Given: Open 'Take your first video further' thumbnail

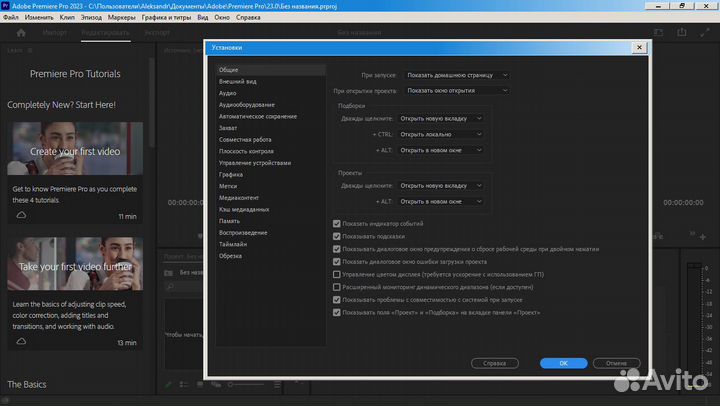Looking at the screenshot, I should pyautogui.click(x=75, y=264).
